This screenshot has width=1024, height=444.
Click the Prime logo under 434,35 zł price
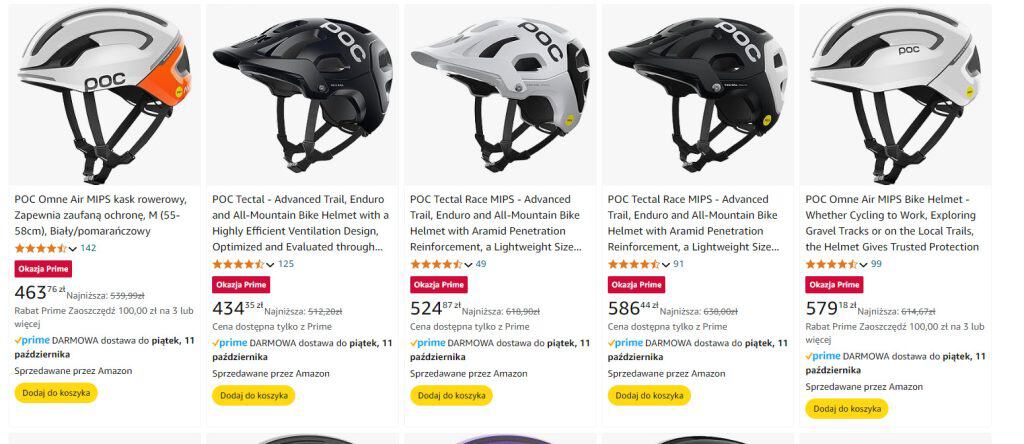pyautogui.click(x=231, y=343)
